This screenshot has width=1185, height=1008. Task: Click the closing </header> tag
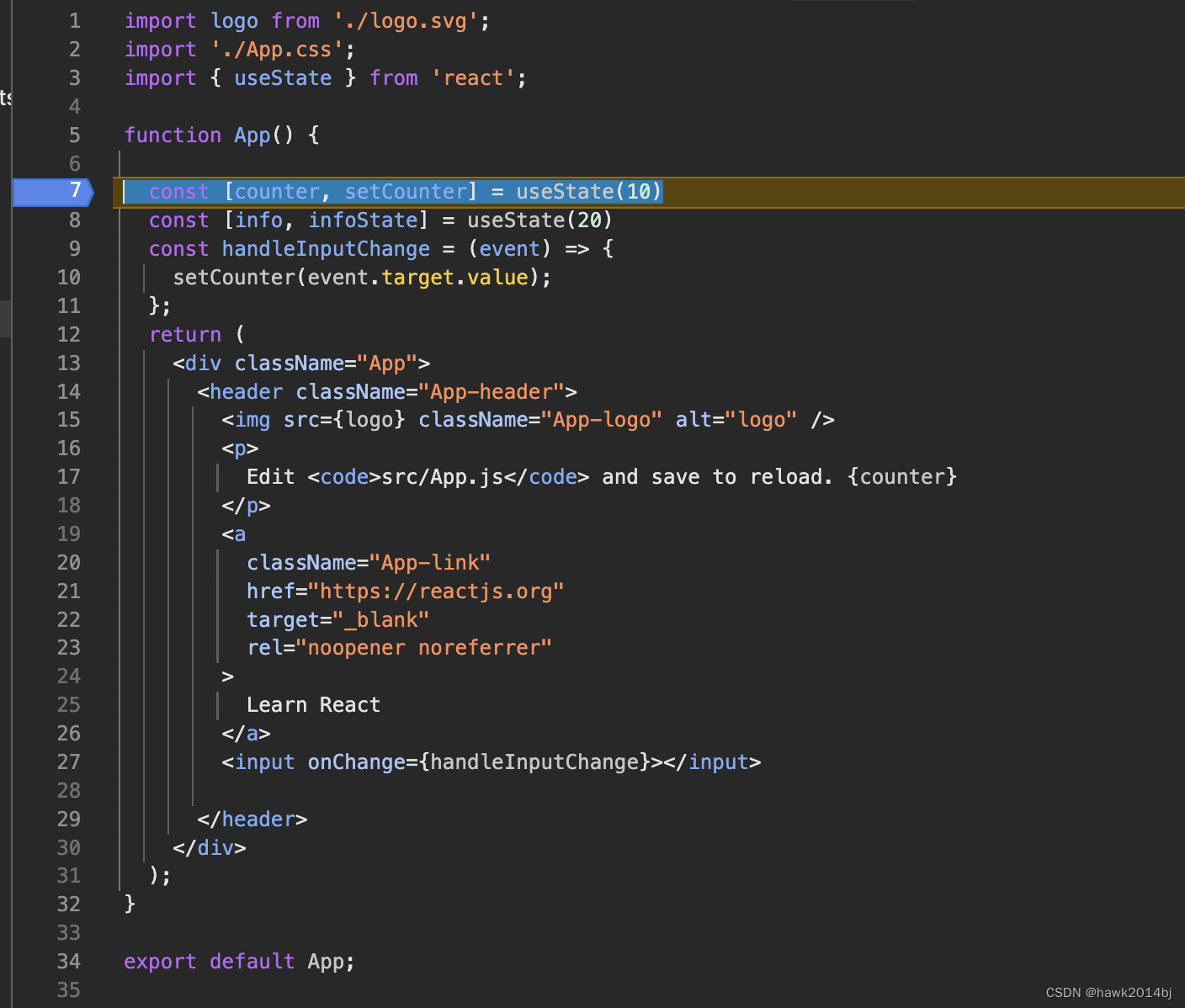coord(252,820)
